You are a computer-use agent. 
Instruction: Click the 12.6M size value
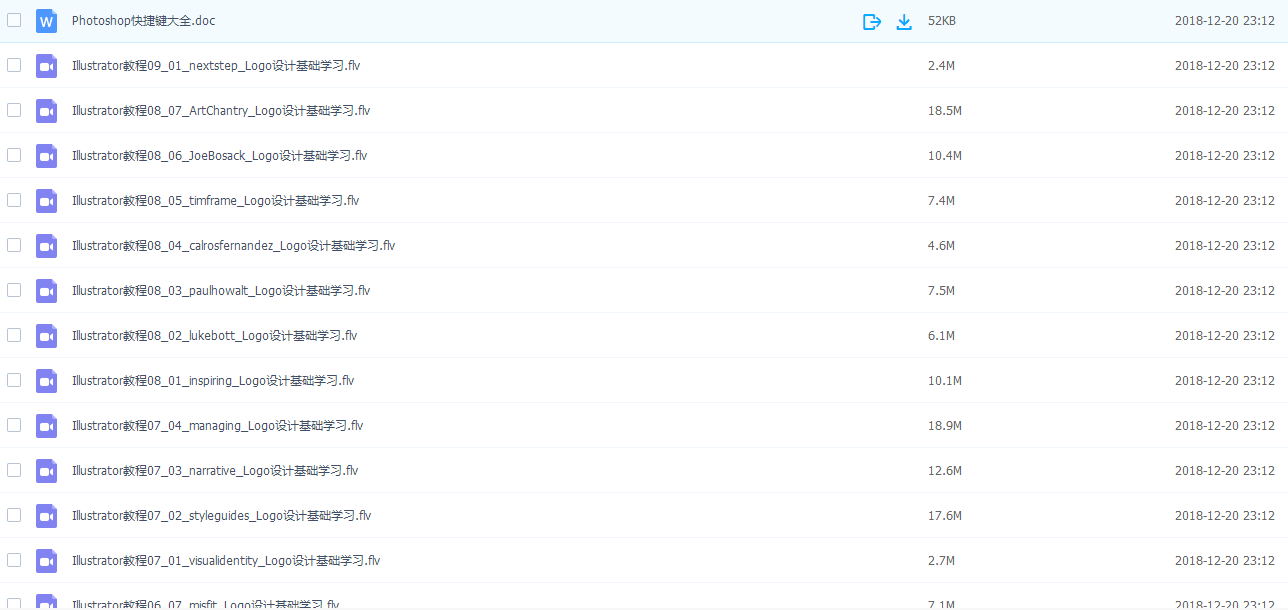(945, 471)
